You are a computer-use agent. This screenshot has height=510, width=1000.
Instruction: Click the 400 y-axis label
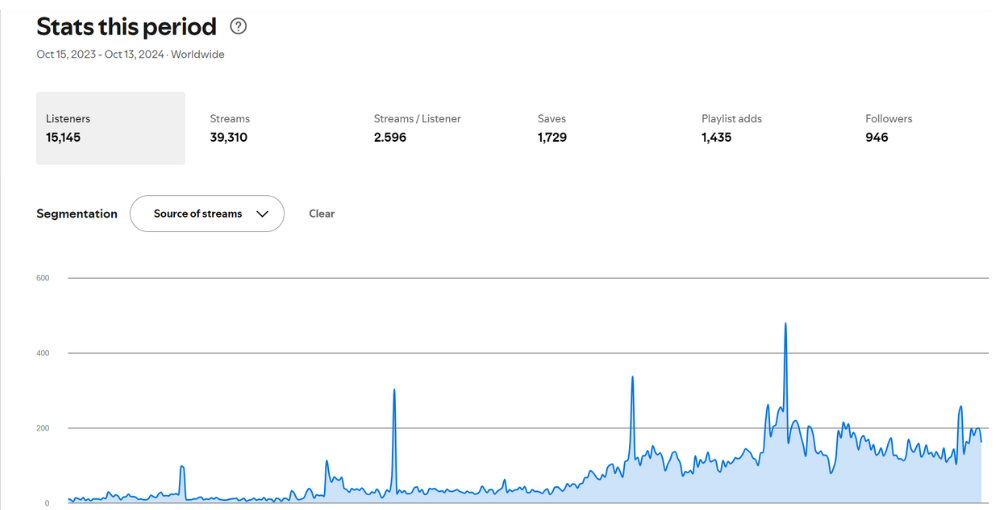43,353
